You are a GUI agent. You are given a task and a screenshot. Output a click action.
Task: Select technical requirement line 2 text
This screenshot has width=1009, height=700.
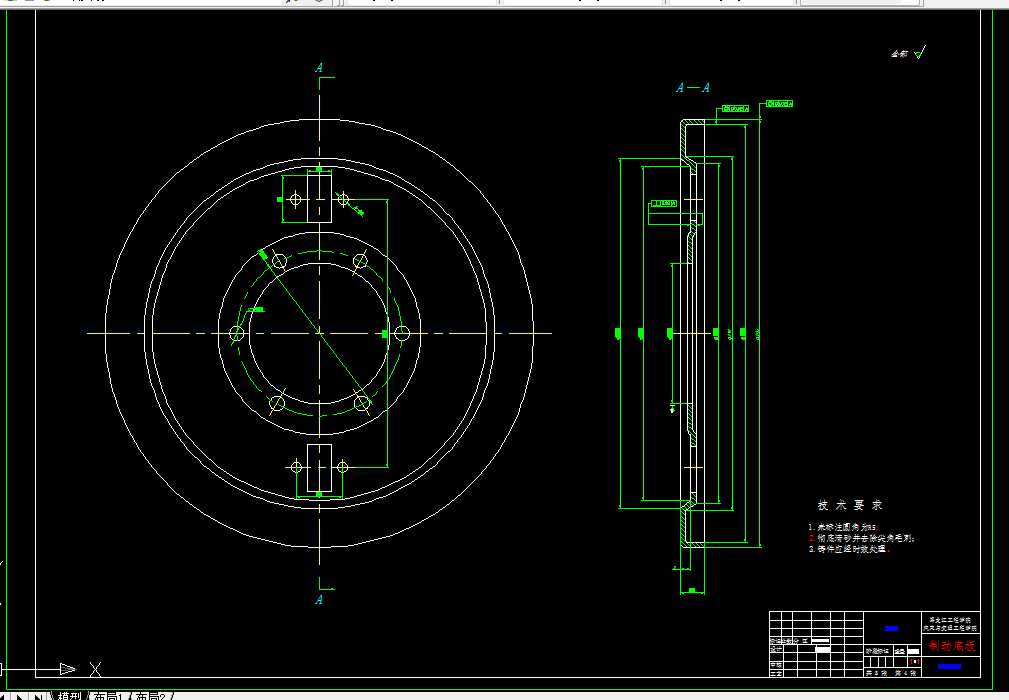pyautogui.click(x=862, y=538)
